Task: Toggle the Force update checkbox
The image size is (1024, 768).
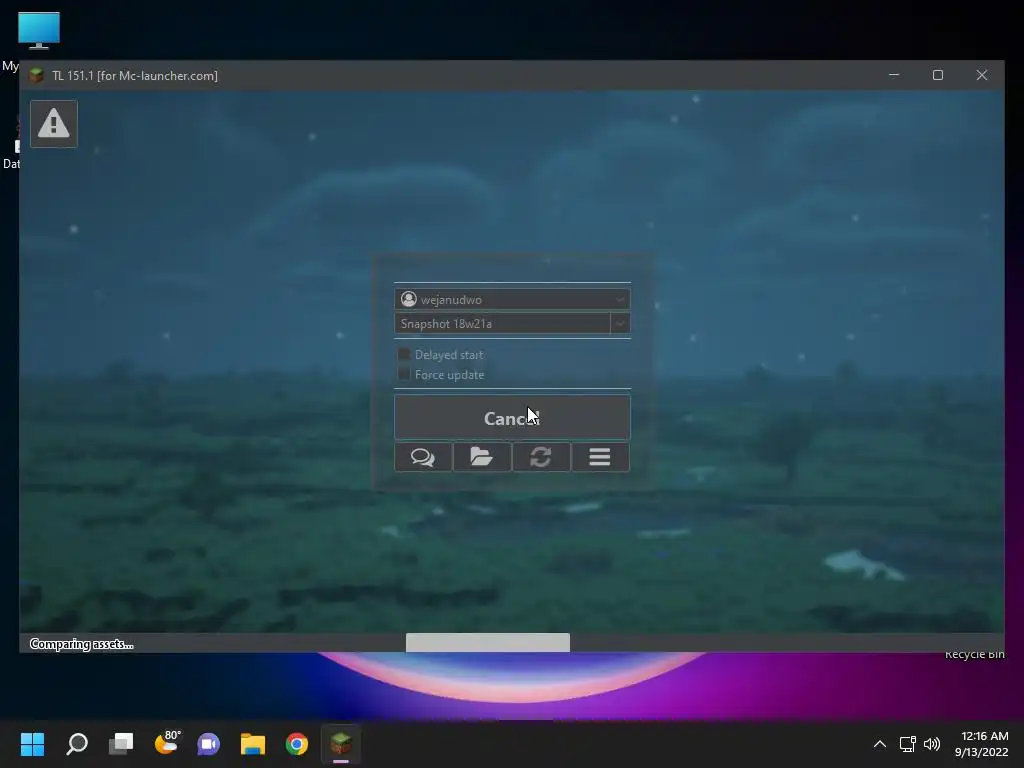Action: tap(404, 374)
